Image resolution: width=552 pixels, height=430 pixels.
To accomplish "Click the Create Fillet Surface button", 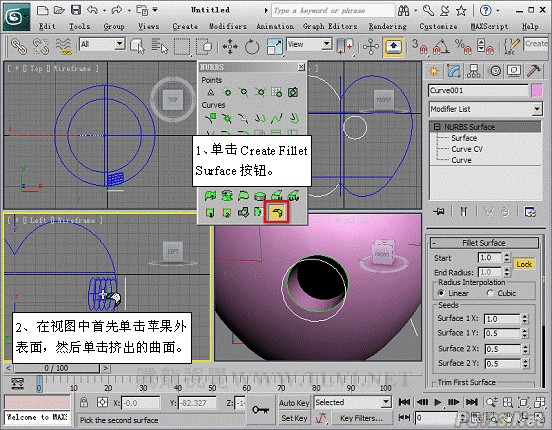I will (277, 212).
